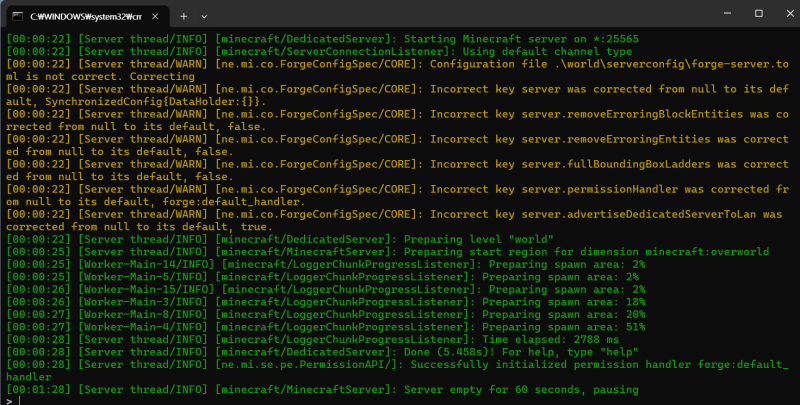Click the server.removeErroringEntities warning line
The height and width of the screenshot is (405, 800).
tap(397, 145)
